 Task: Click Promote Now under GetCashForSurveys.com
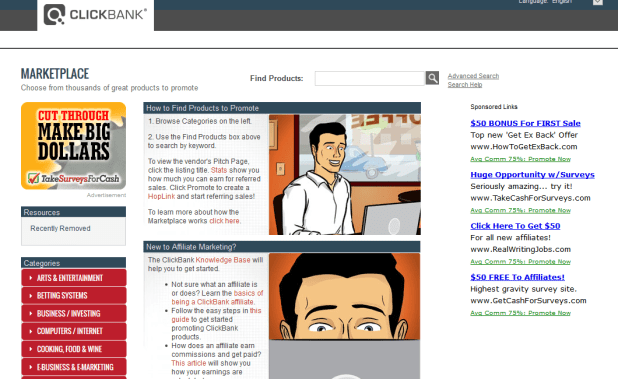click(x=549, y=313)
